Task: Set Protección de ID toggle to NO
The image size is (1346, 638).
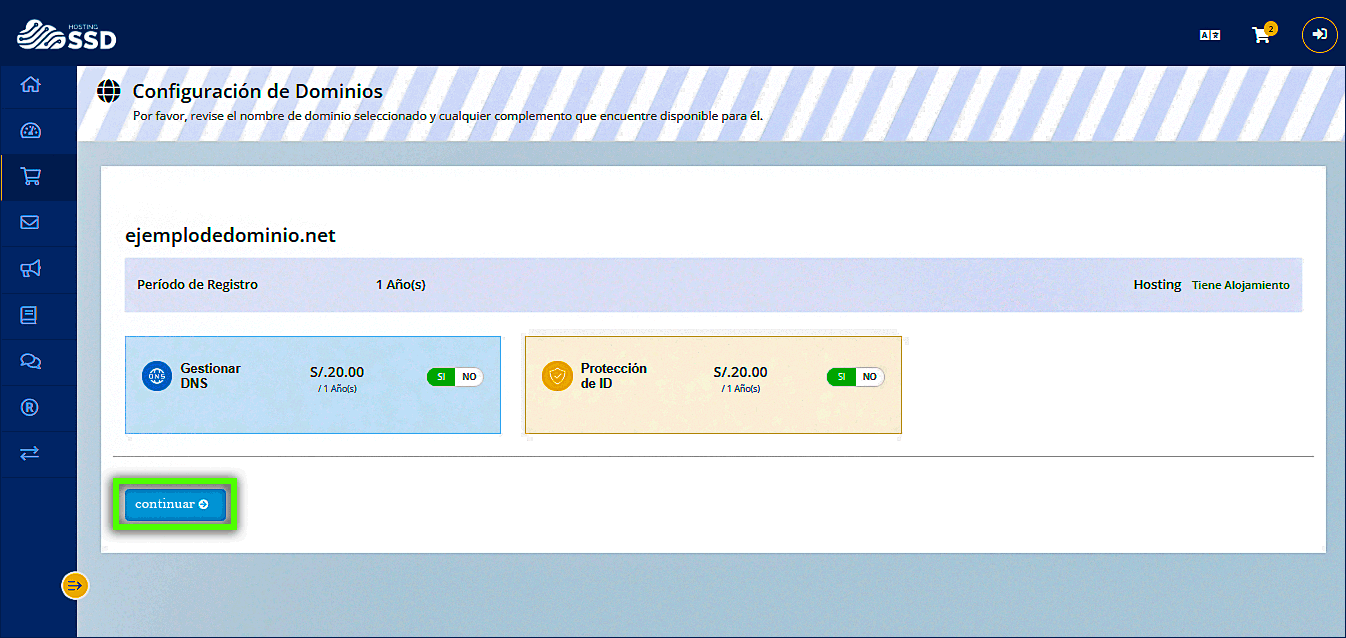Action: [x=869, y=377]
